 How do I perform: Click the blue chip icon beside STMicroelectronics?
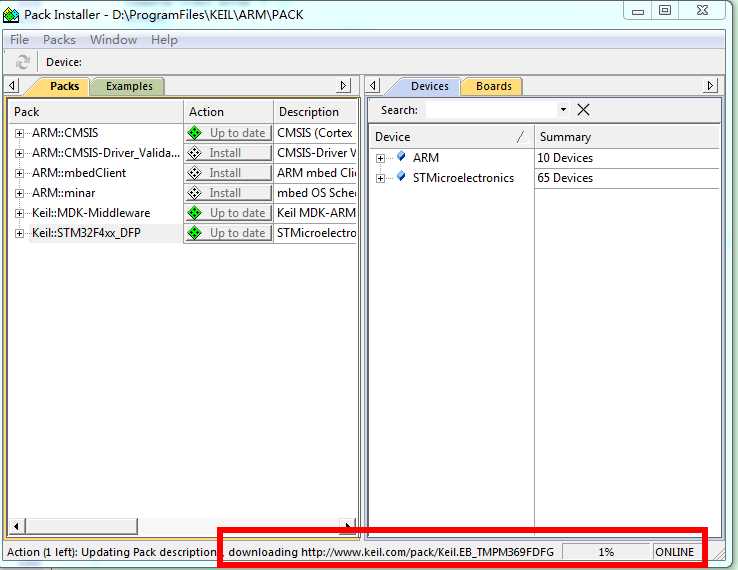point(401,177)
